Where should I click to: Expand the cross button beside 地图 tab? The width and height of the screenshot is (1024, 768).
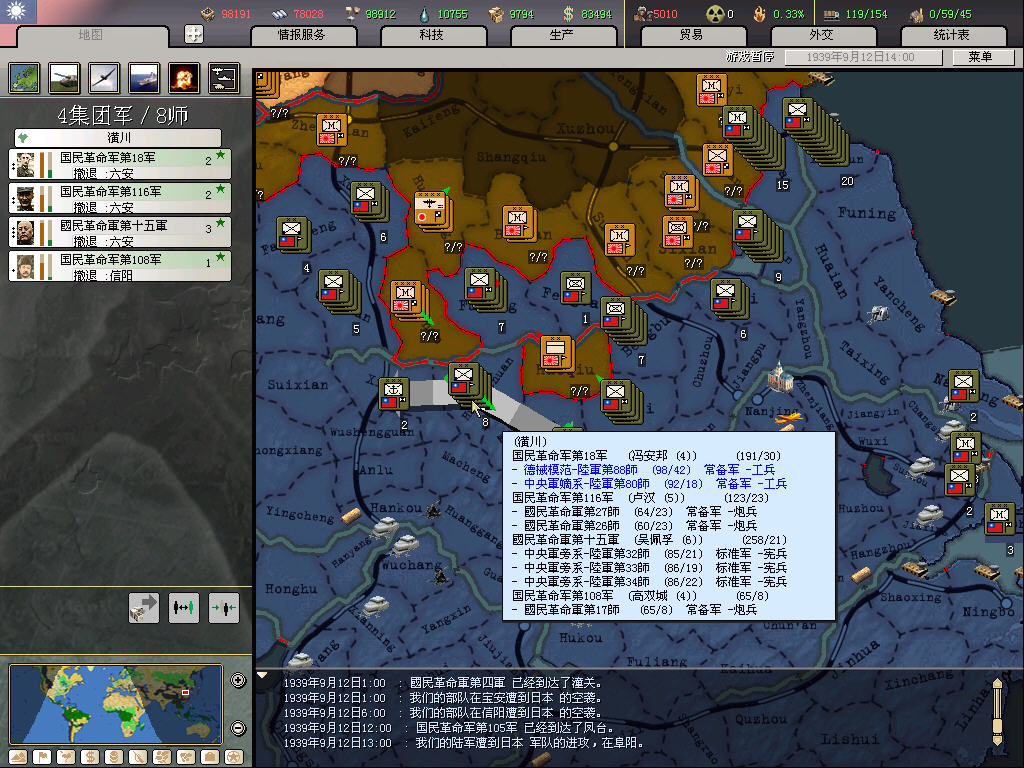pyautogui.click(x=194, y=34)
